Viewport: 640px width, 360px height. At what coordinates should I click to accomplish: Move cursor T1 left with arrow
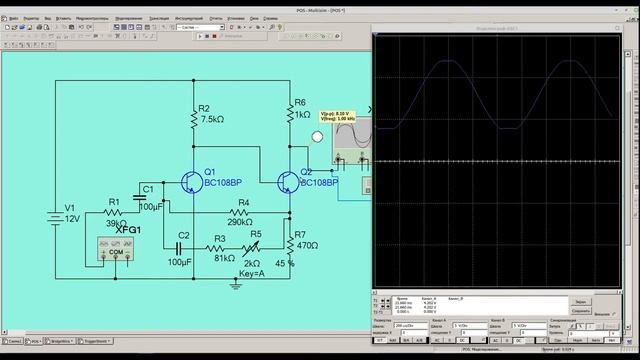pyautogui.click(x=382, y=301)
